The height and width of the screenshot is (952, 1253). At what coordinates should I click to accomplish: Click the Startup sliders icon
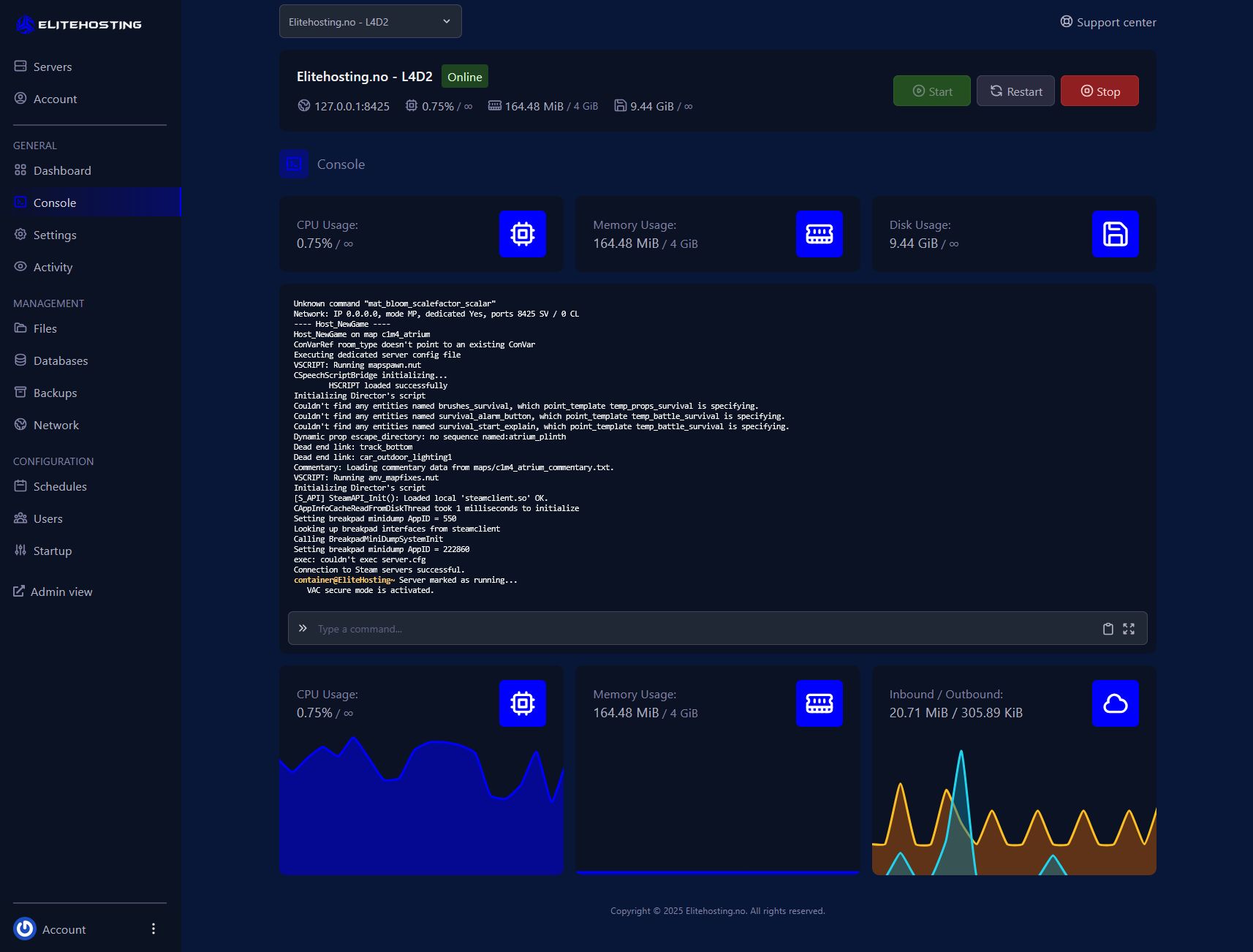coord(20,550)
